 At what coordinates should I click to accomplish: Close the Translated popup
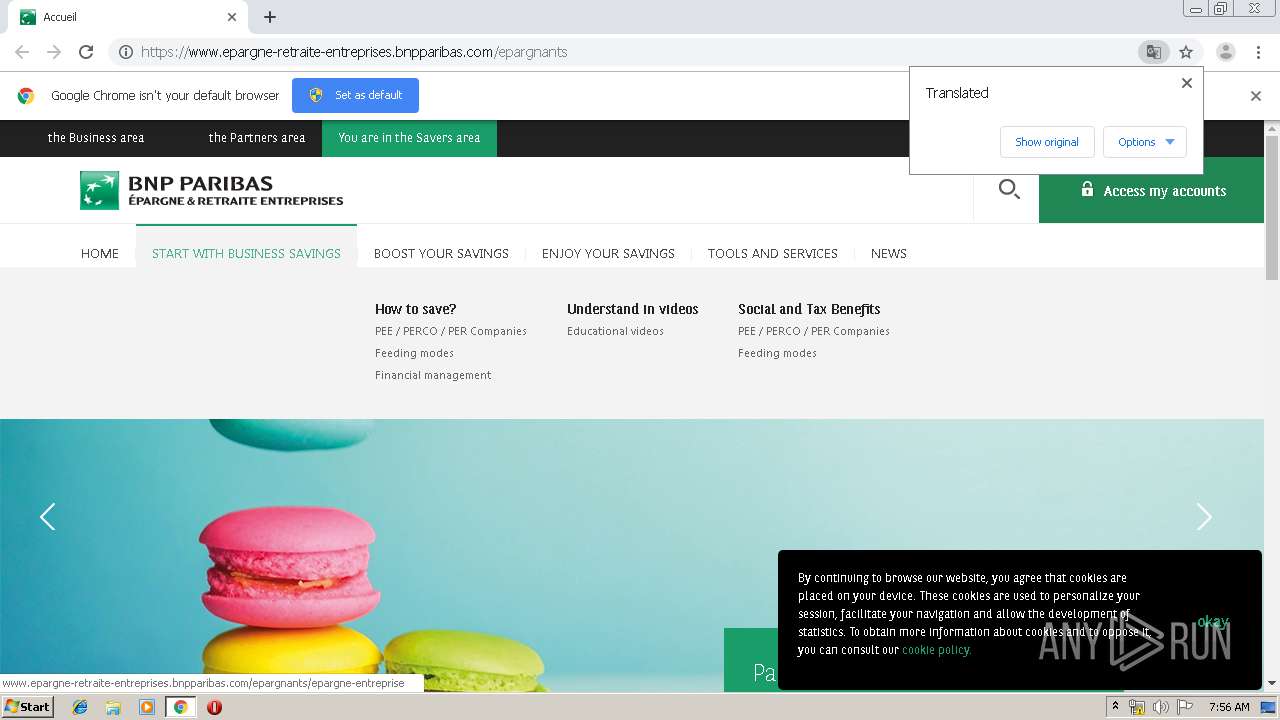[x=1187, y=83]
